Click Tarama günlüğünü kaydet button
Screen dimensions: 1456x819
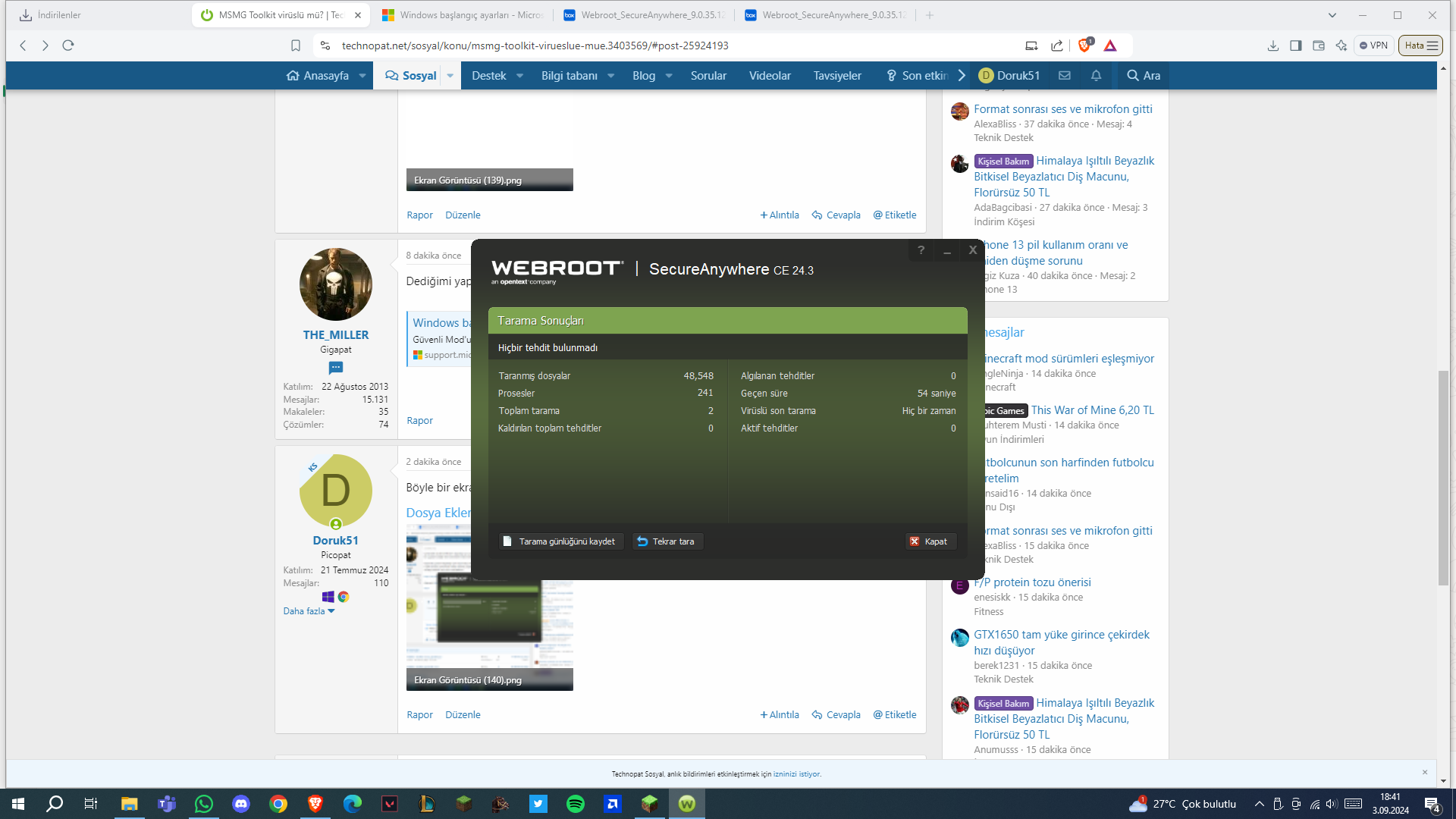click(560, 541)
